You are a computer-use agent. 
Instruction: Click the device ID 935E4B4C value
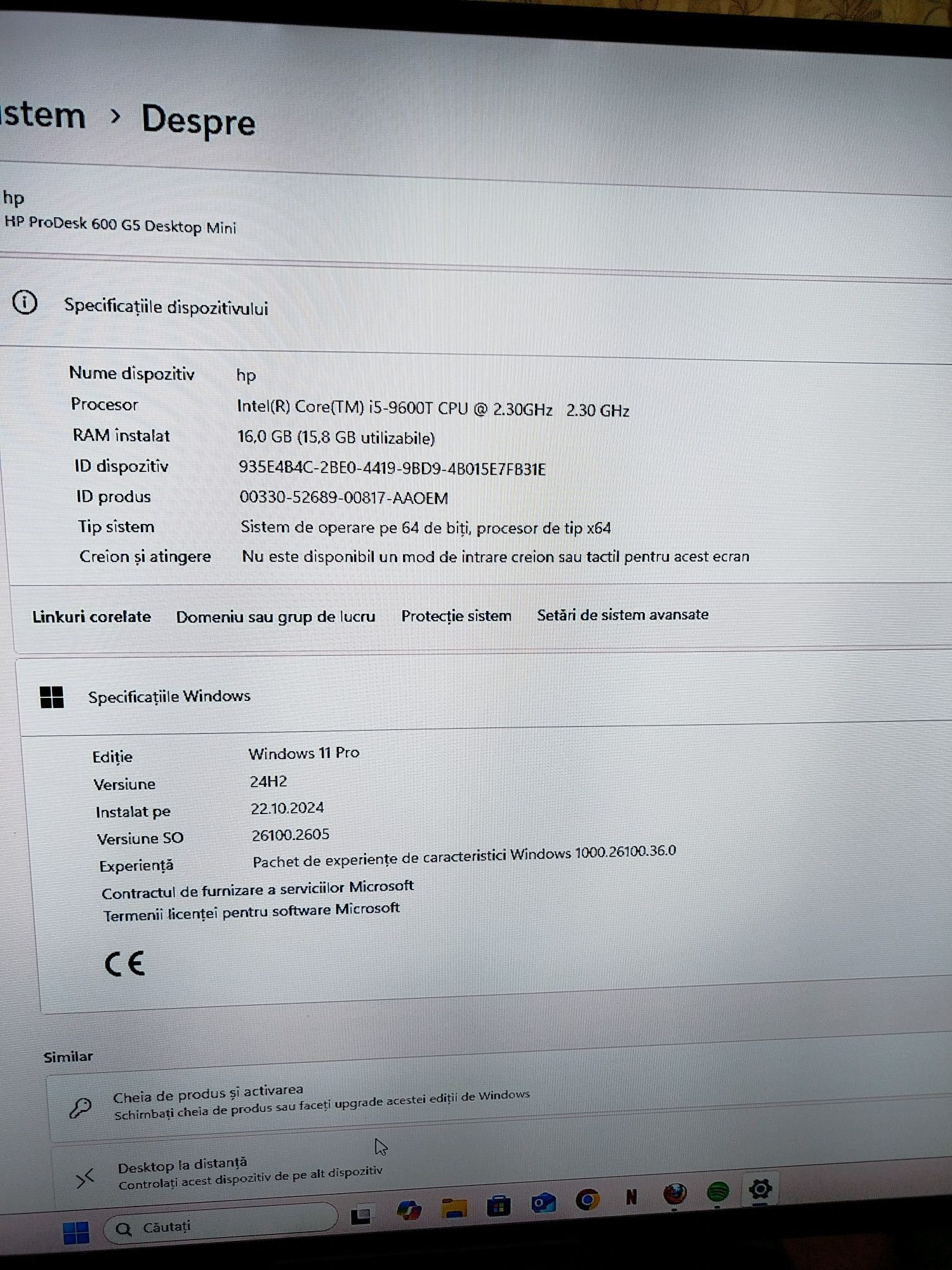point(392,468)
